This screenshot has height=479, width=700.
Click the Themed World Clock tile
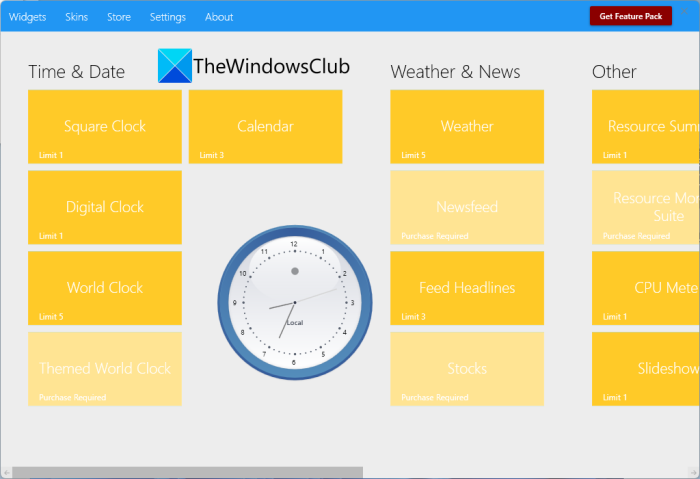(x=105, y=369)
